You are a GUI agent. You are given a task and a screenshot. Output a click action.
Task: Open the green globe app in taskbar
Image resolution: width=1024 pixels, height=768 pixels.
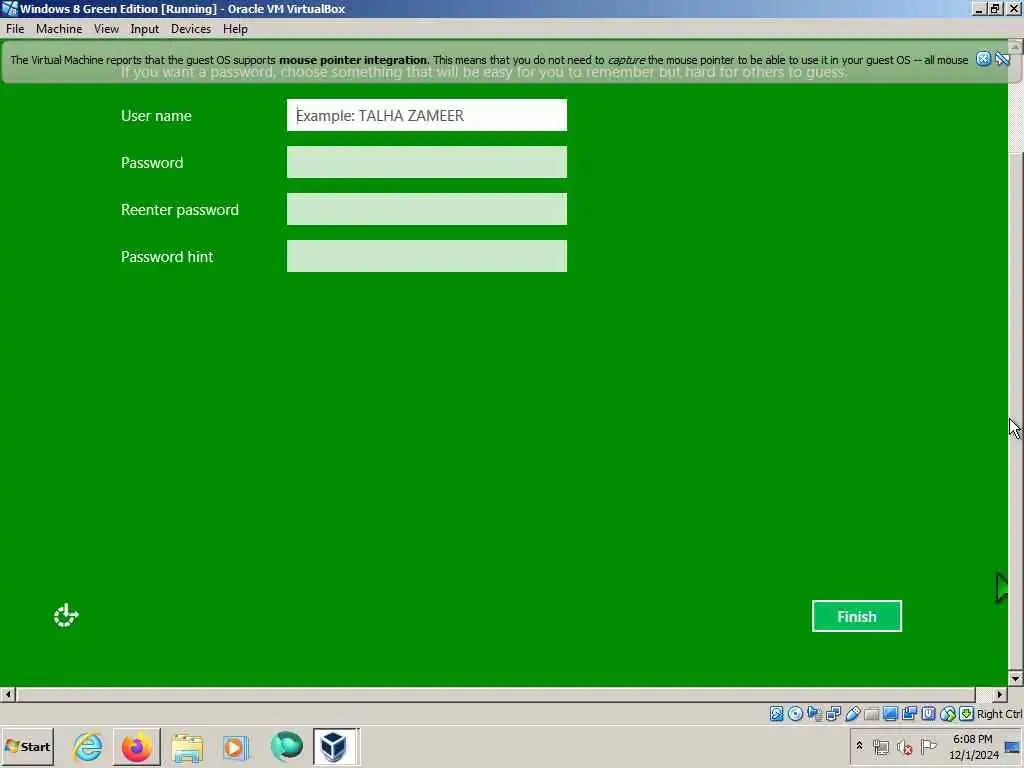click(x=286, y=746)
